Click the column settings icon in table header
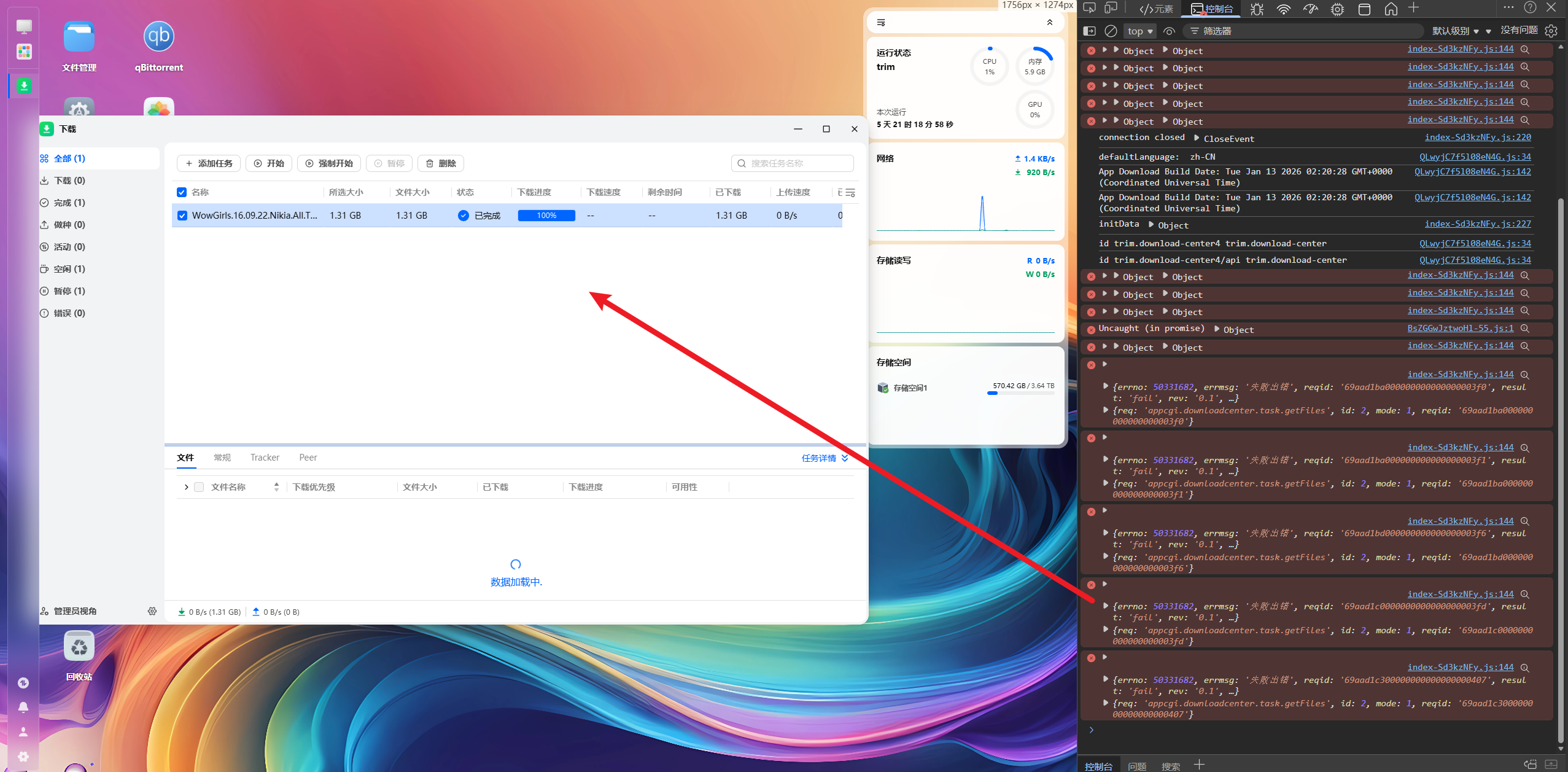 tap(850, 193)
